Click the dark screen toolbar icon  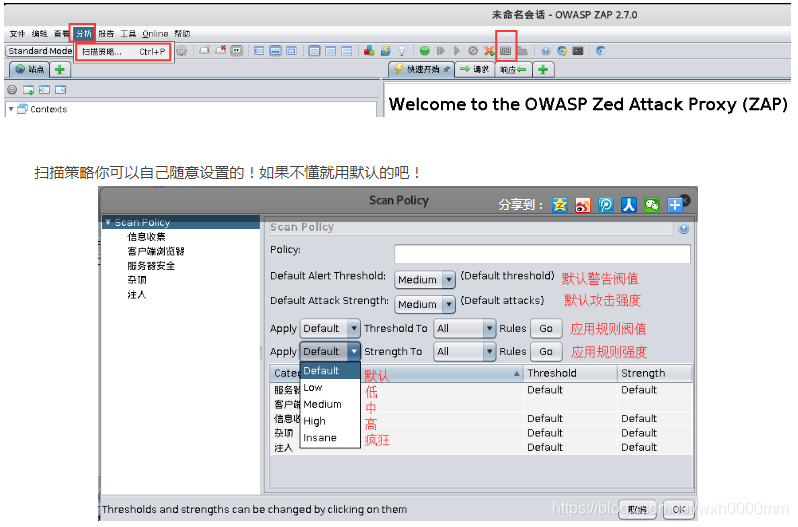tap(578, 51)
